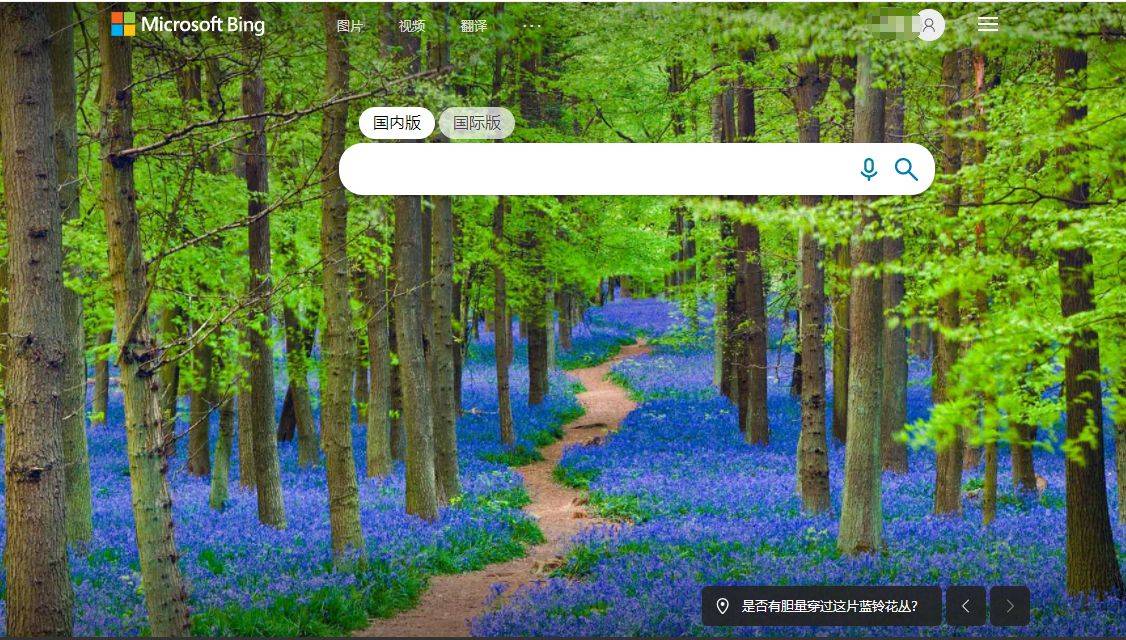Open the hamburger settings menu
This screenshot has width=1126, height=640.
[988, 24]
